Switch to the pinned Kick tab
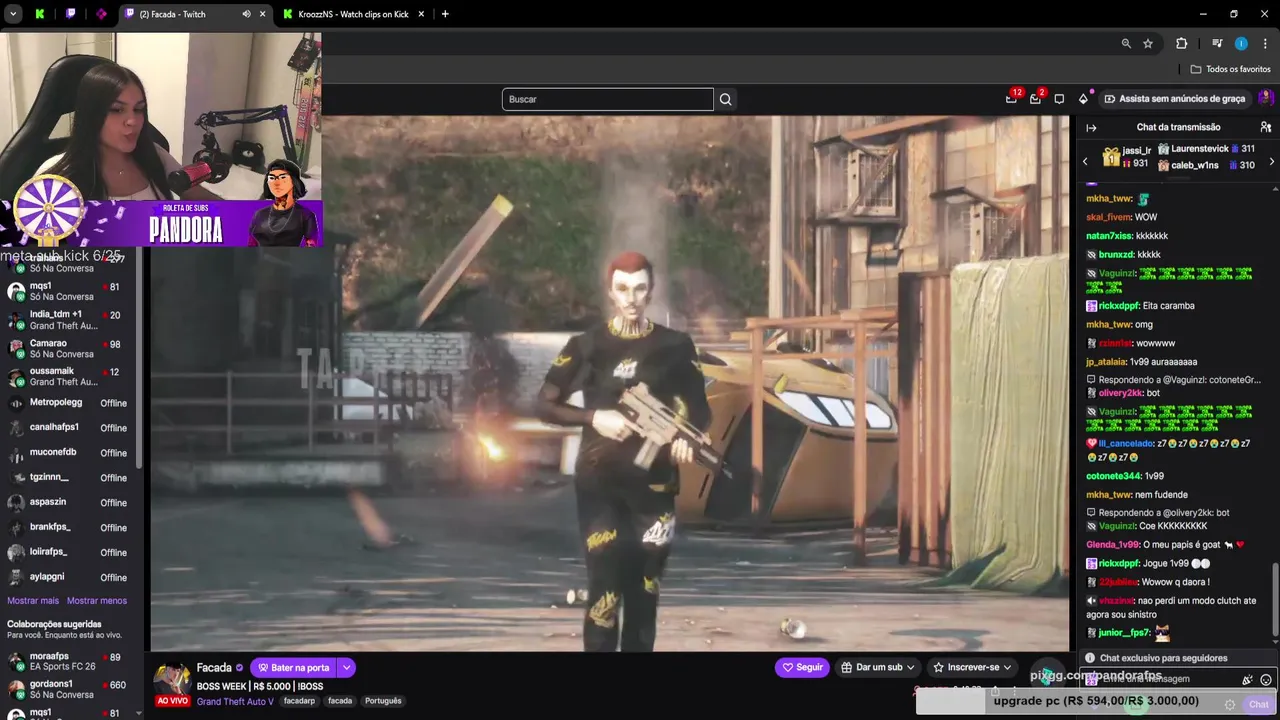 pos(40,14)
